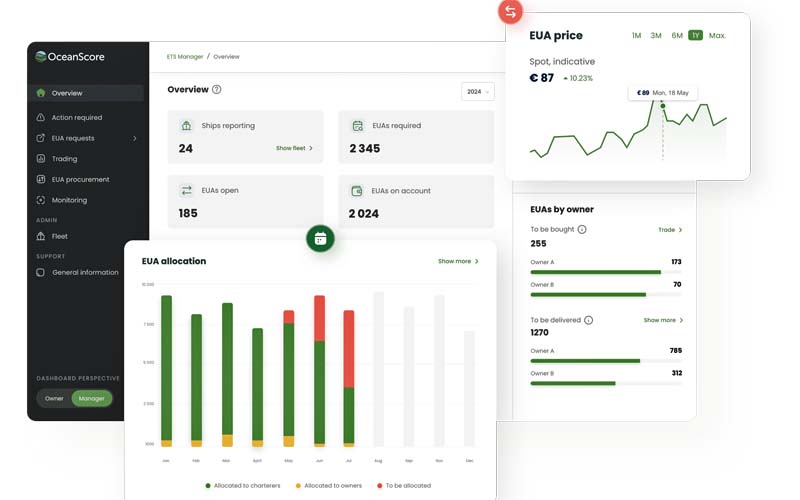
Task: Click info icon next to To be bought
Action: [x=582, y=230]
